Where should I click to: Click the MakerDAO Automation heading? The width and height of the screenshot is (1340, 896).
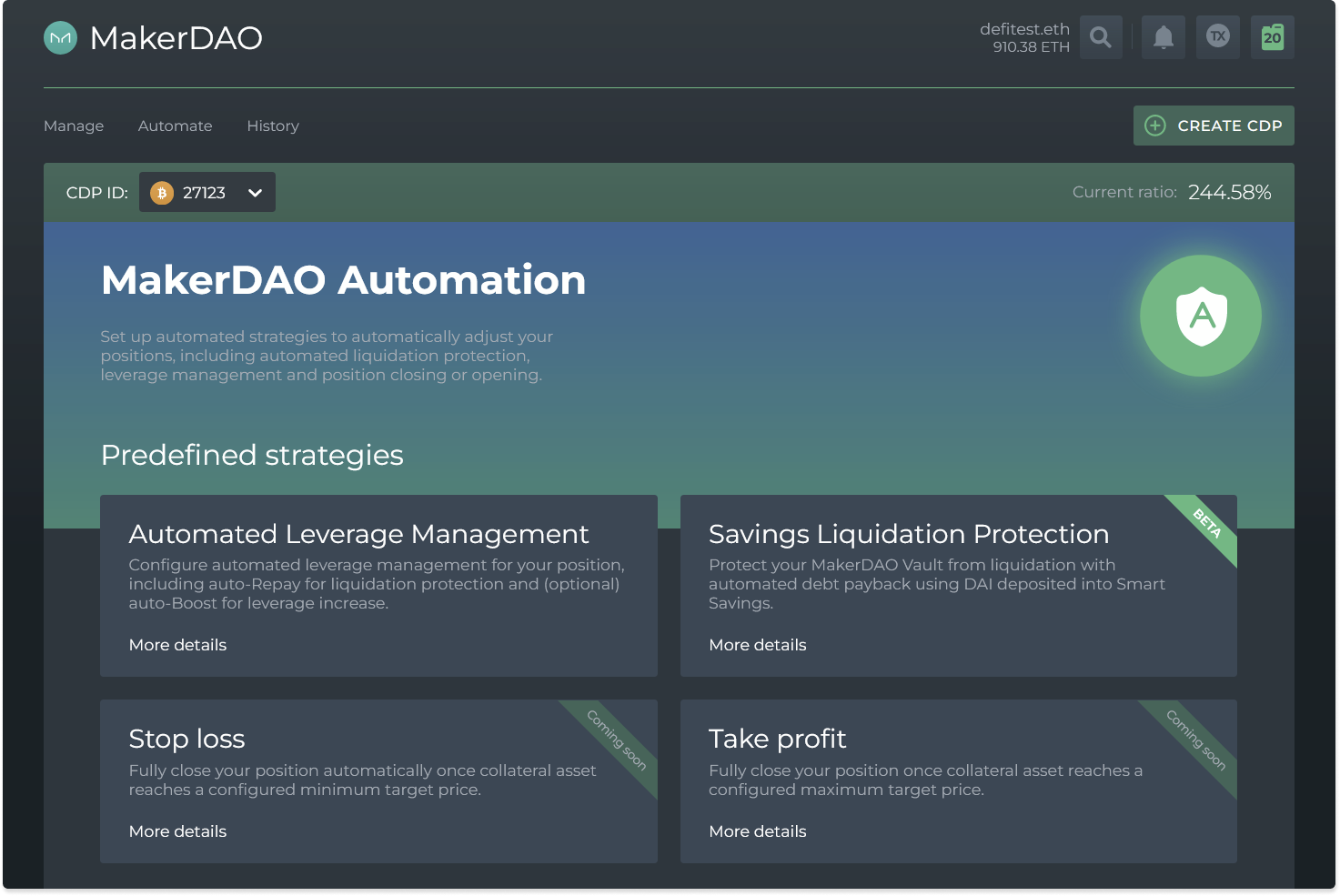pyautogui.click(x=344, y=280)
